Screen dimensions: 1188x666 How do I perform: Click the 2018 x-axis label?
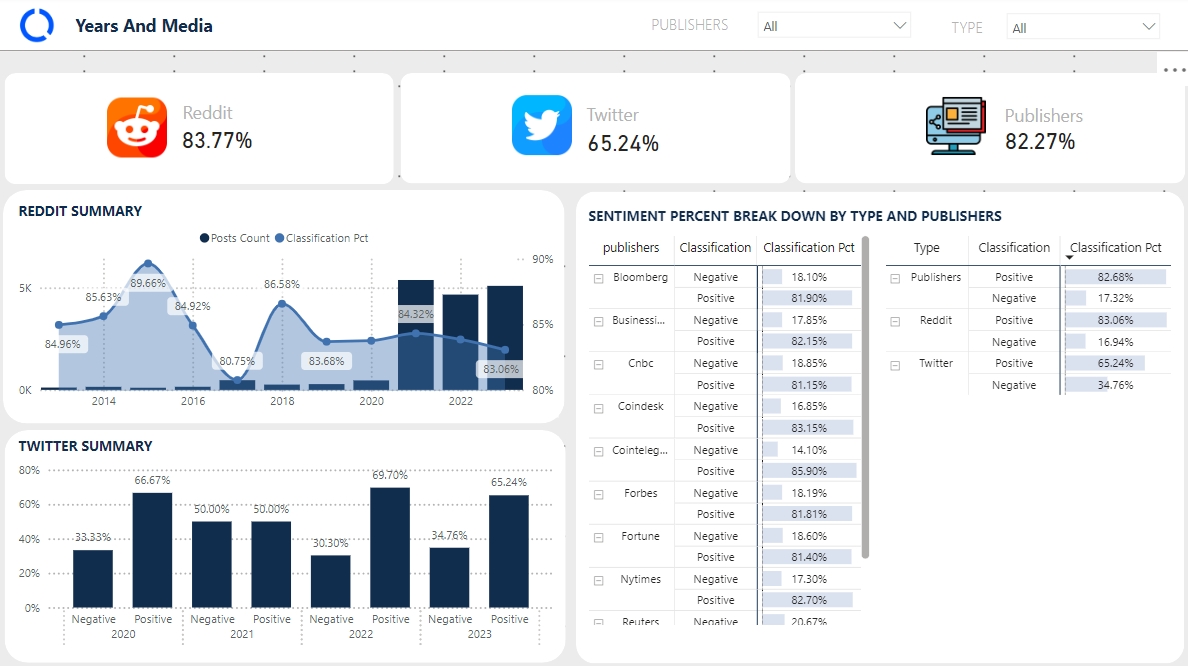(282, 401)
